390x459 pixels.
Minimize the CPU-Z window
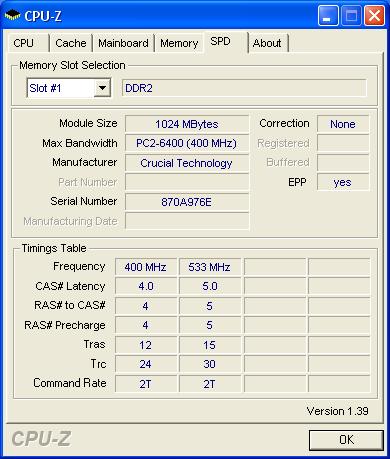pos(328,15)
